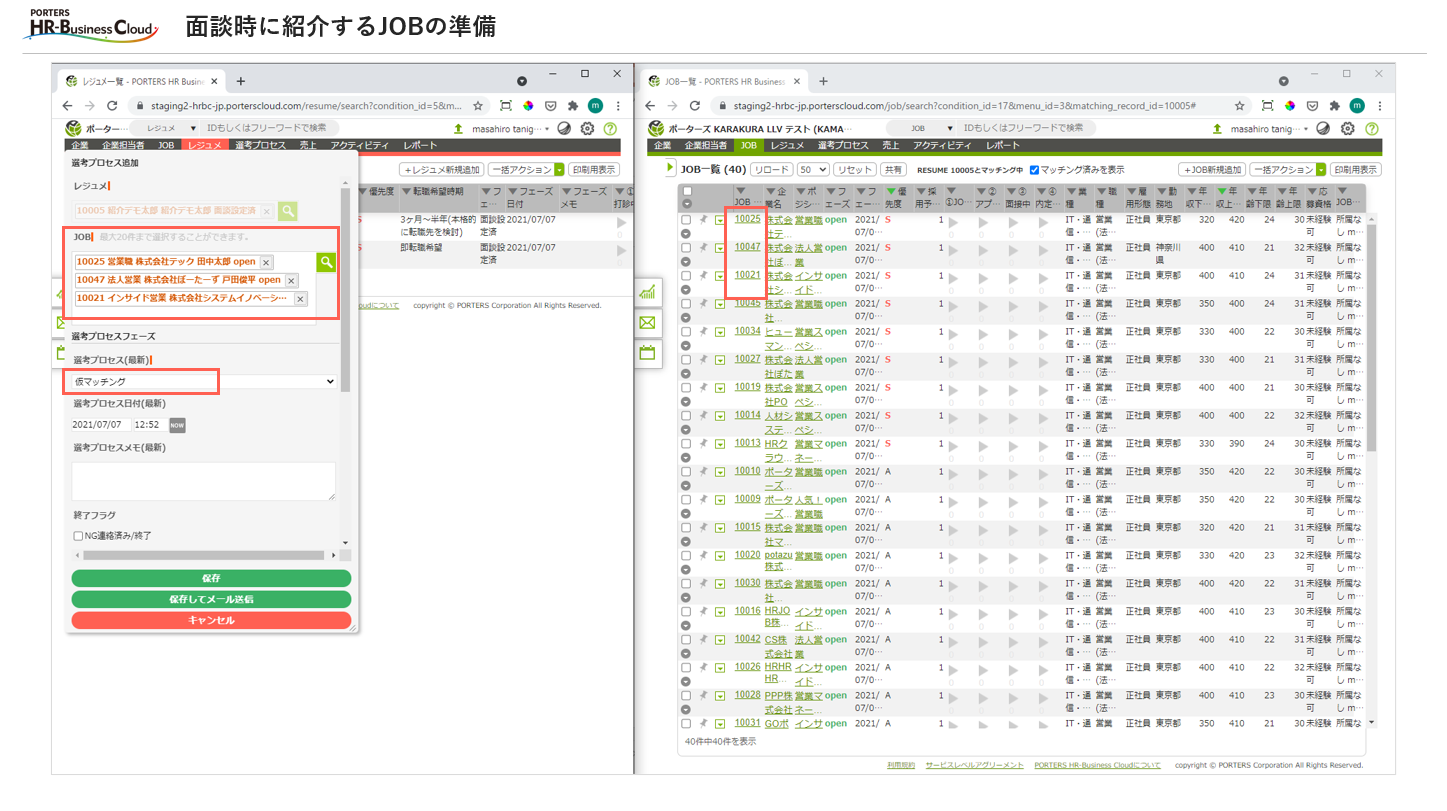Open job ID 10045 link
Viewport: 1447px width, 811px height.
pos(747,303)
